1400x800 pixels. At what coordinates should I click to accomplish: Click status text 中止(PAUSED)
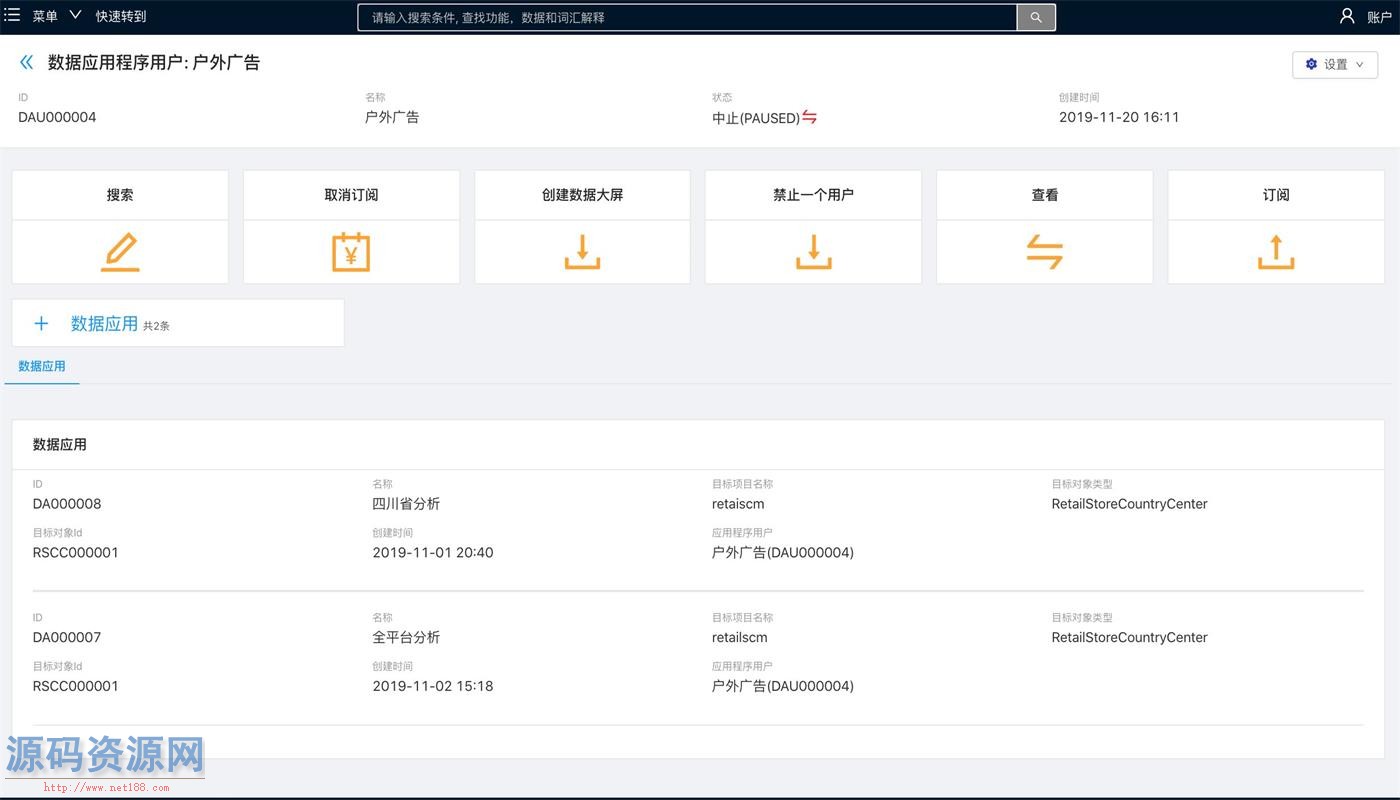pos(756,118)
